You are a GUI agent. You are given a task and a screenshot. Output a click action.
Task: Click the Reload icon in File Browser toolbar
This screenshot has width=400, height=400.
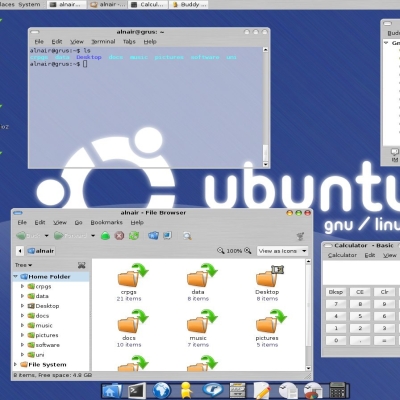point(134,236)
